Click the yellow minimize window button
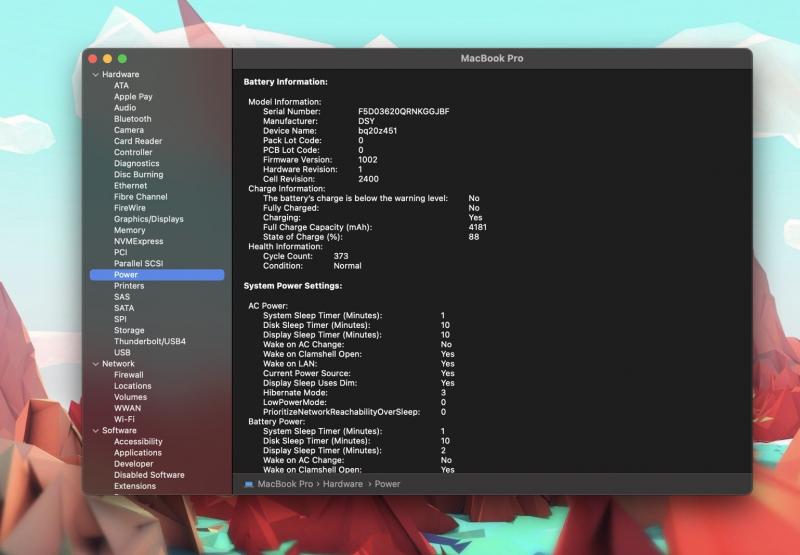The width and height of the screenshot is (800, 555). (x=108, y=59)
